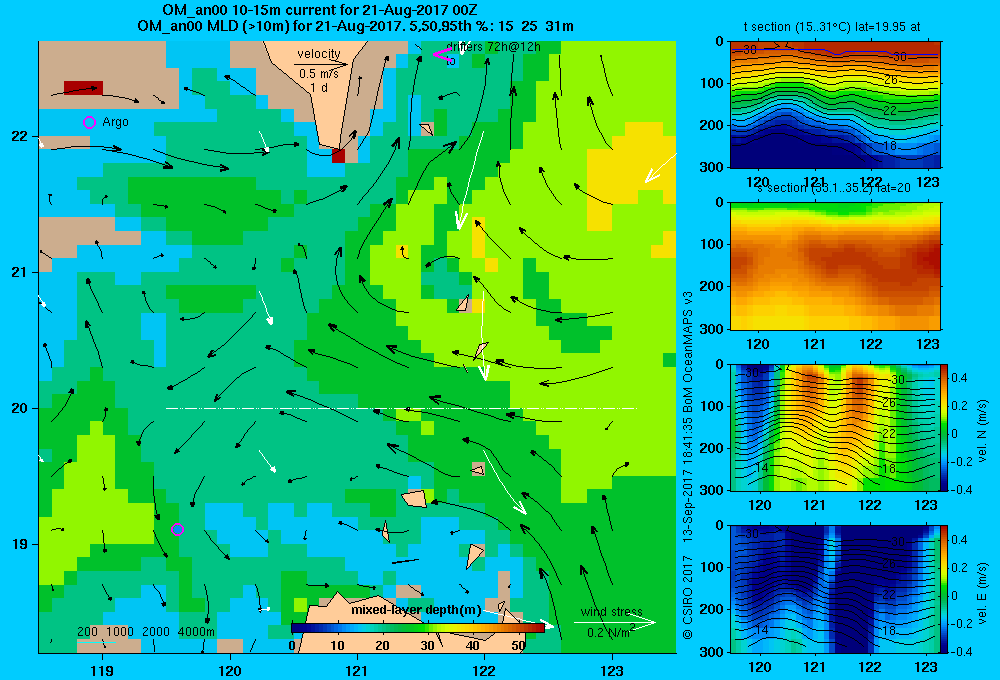Image resolution: width=1000 pixels, height=680 pixels.
Task: Click the title 'OM_an00 10-15m current' line
Action: 320,10
